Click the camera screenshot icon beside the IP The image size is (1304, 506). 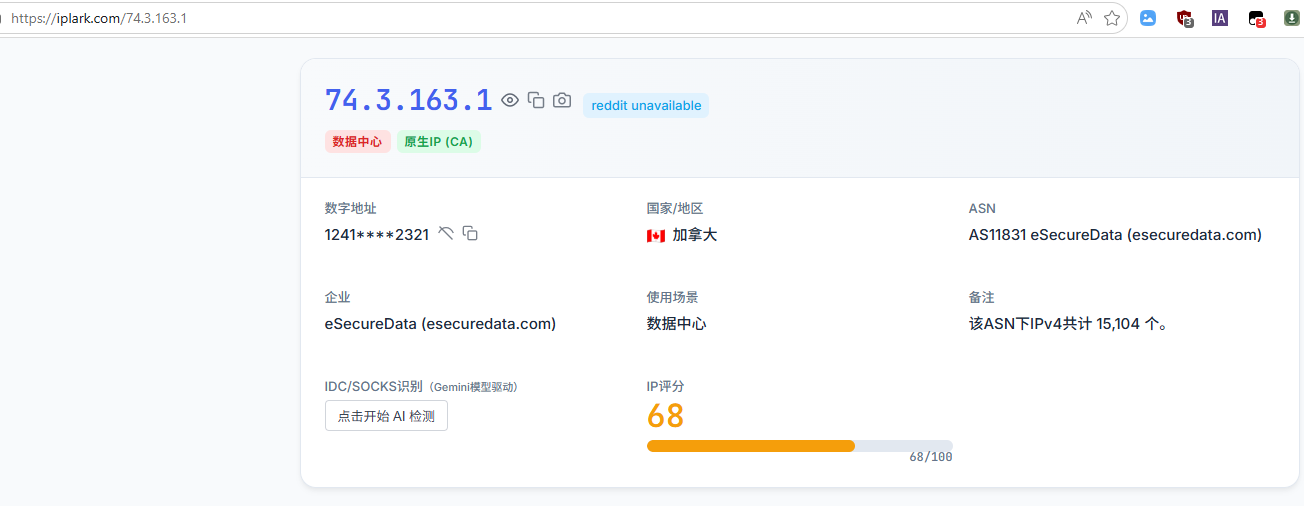562,100
